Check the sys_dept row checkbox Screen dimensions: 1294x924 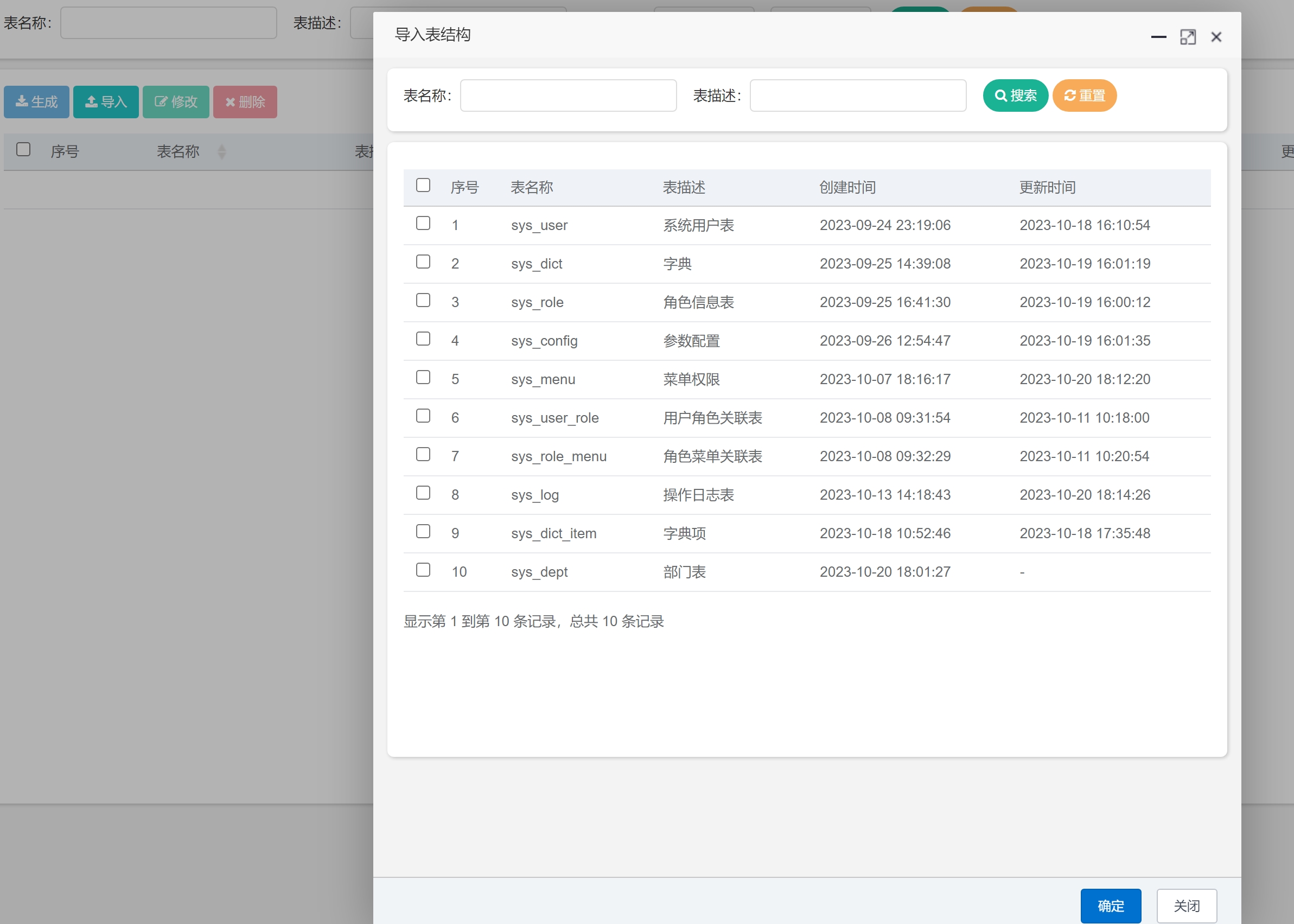coord(423,570)
